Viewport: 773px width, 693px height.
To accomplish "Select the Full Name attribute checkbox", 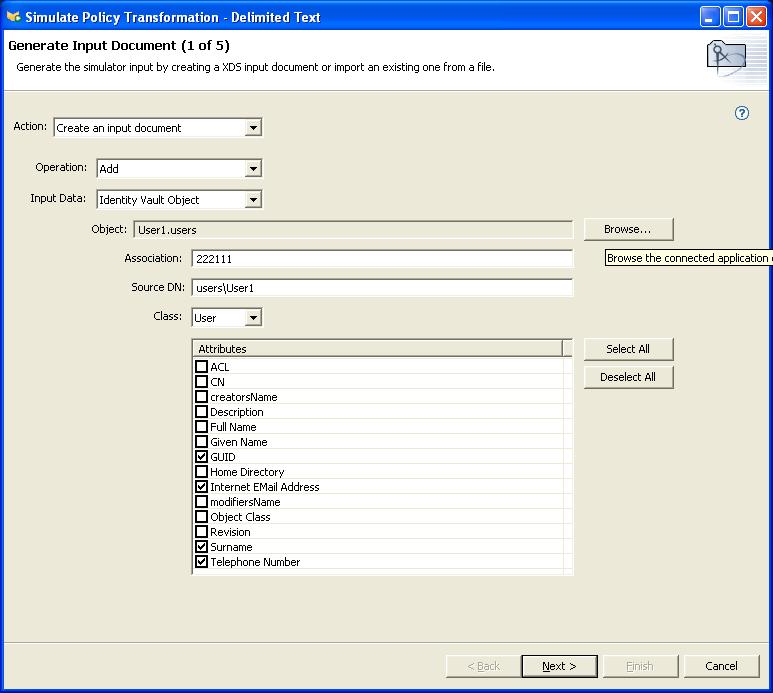I will (x=201, y=427).
